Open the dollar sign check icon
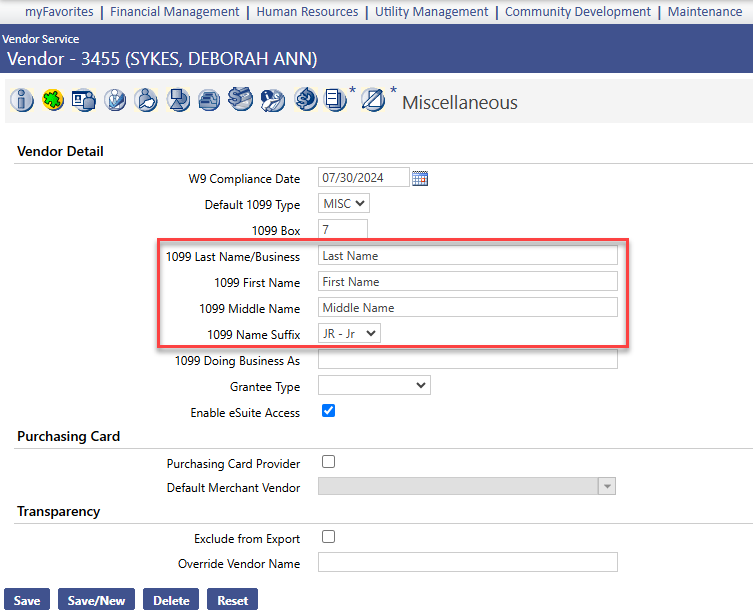 pos(241,99)
